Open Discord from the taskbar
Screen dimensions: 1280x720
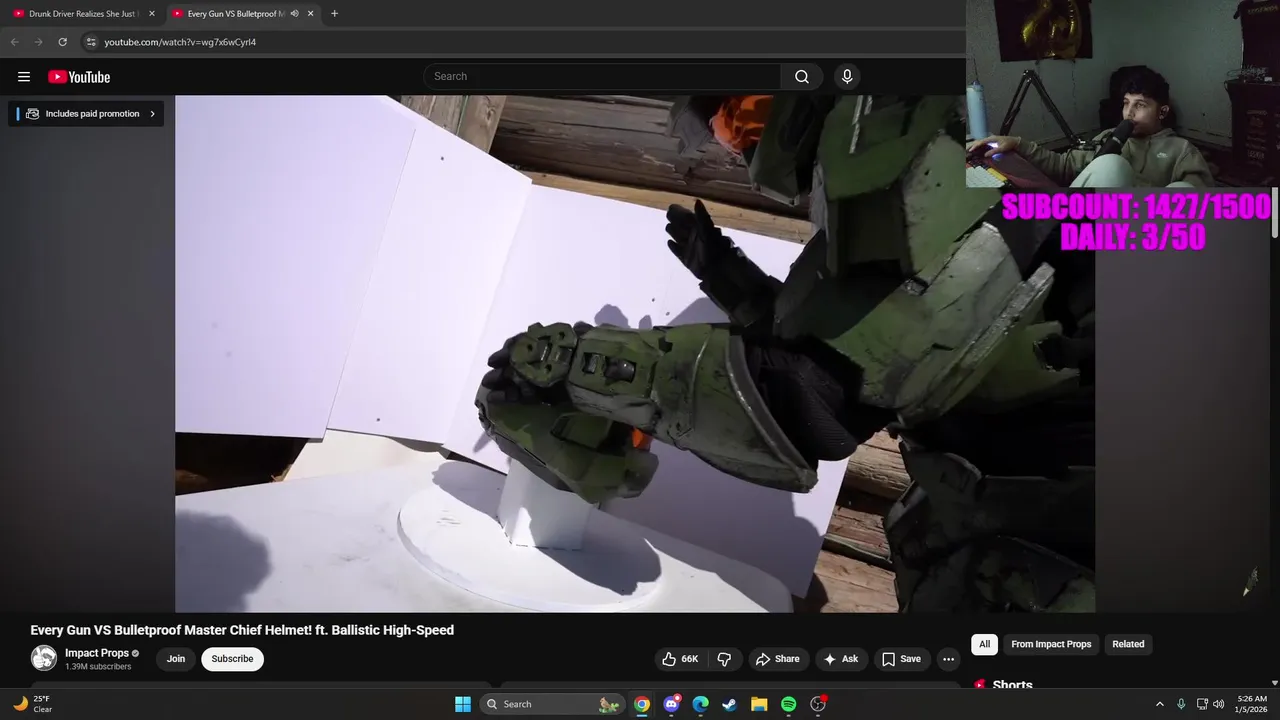click(672, 704)
